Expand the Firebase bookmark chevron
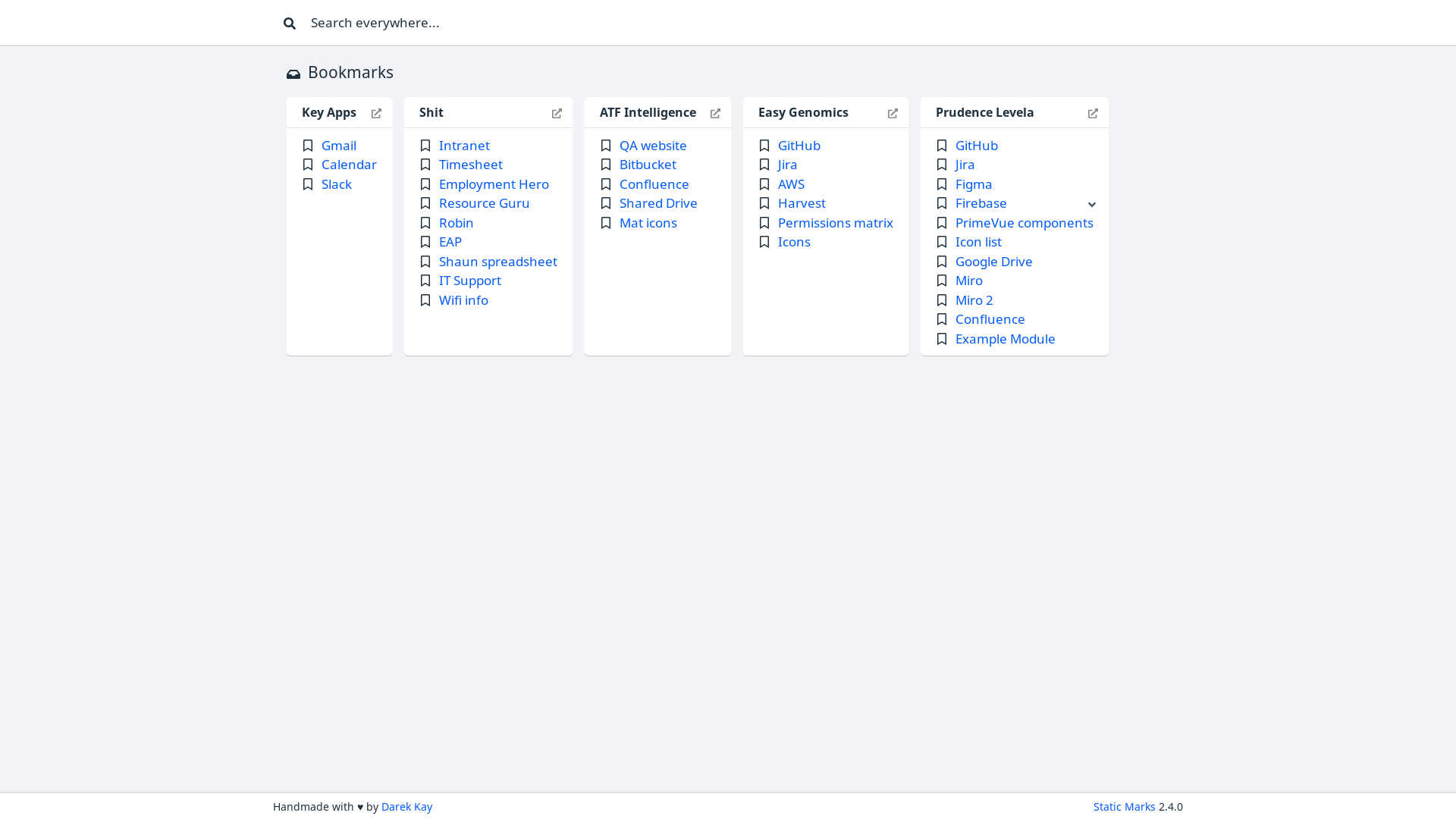This screenshot has width=1456, height=819. (x=1092, y=204)
